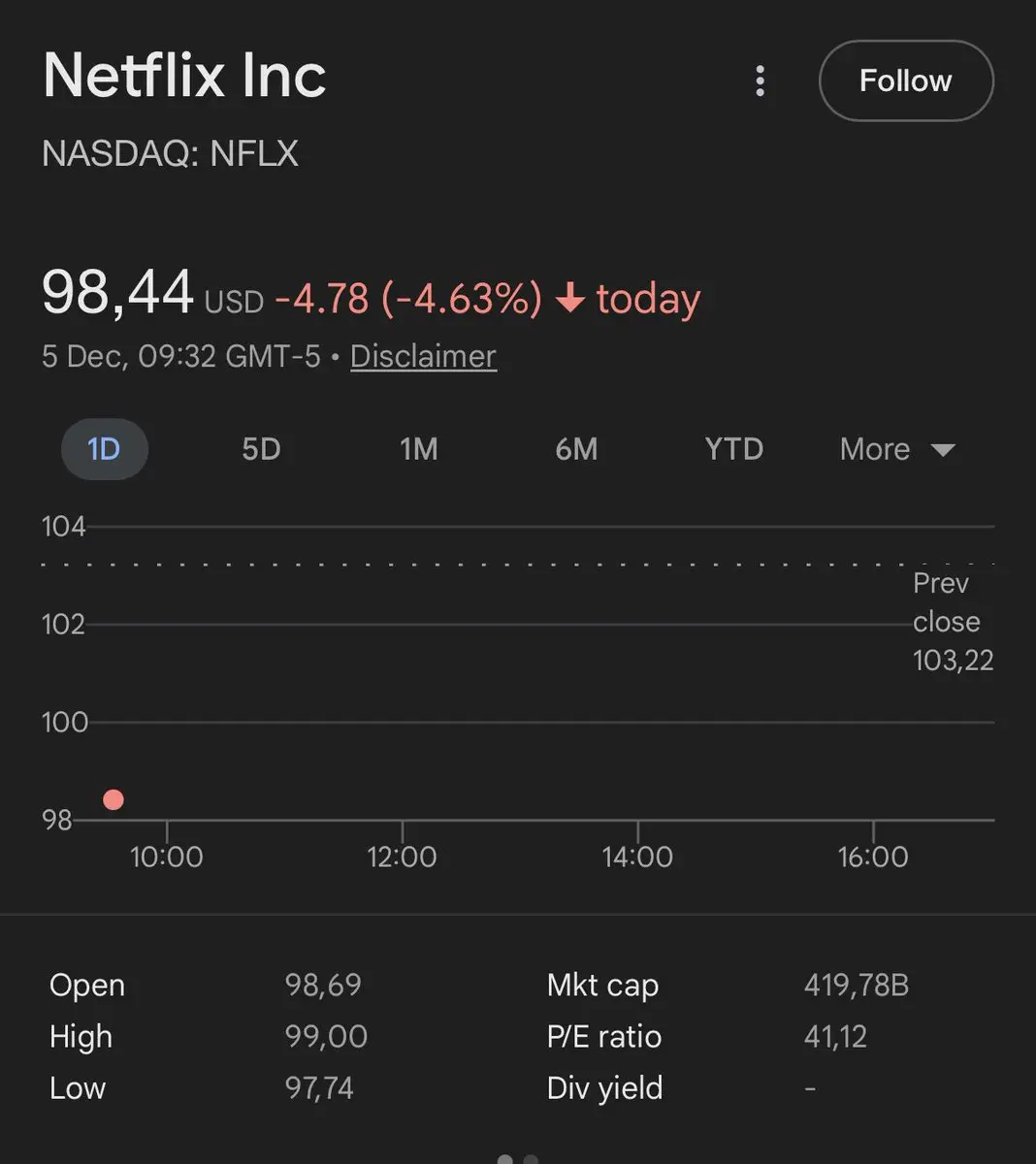
Task: Click the red down arrow beside today
Action: pyautogui.click(x=570, y=298)
